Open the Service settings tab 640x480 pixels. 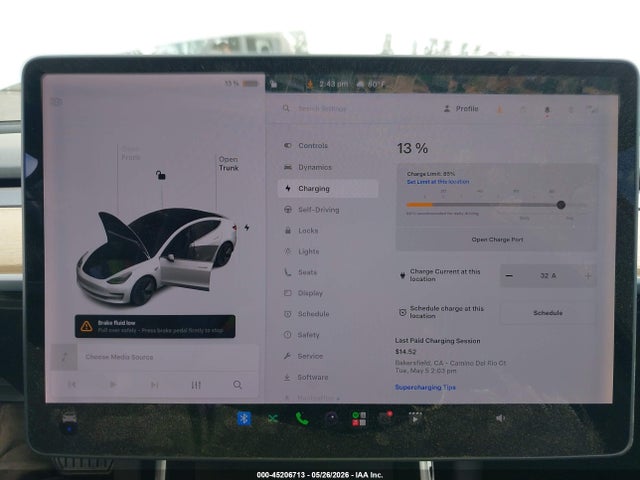(x=303, y=356)
